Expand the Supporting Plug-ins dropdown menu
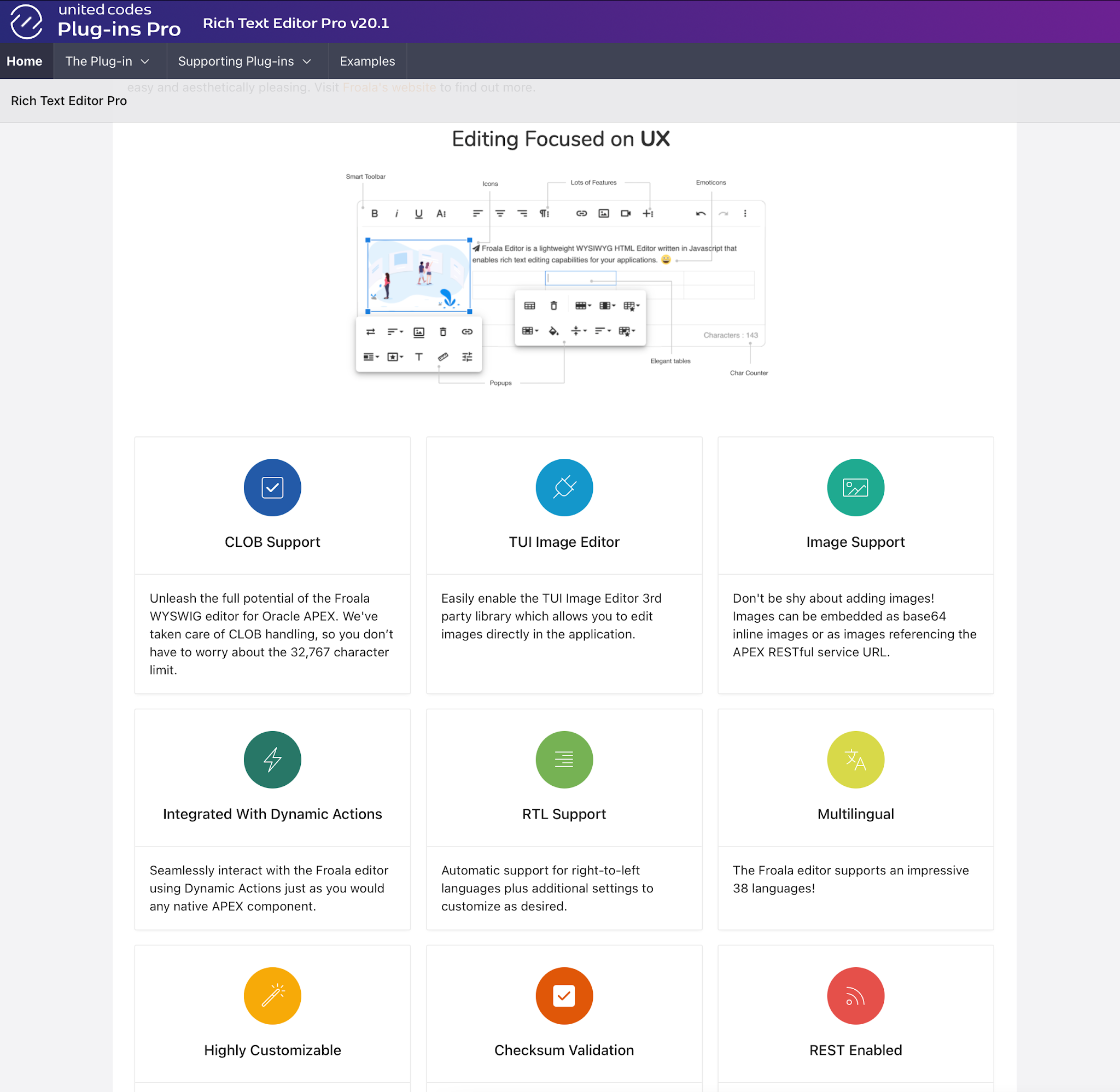This screenshot has height=1092, width=1120. pyautogui.click(x=244, y=61)
